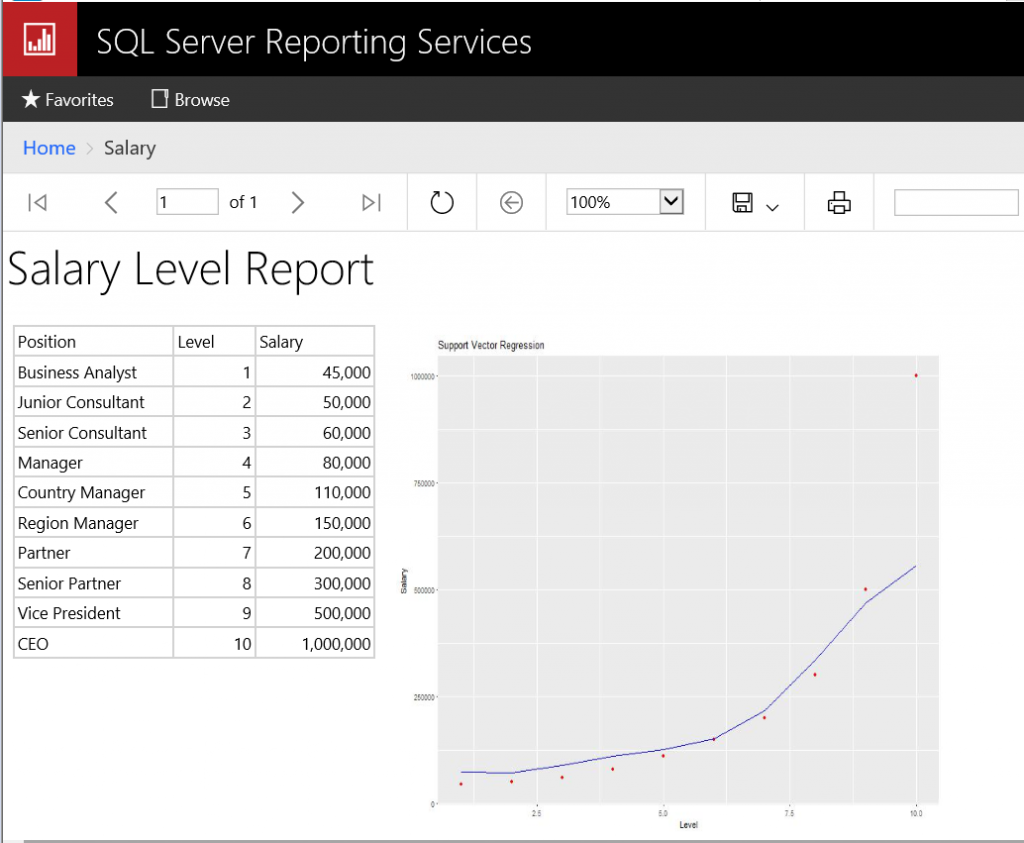Click the Salary column header
The image size is (1024, 843).
point(315,342)
